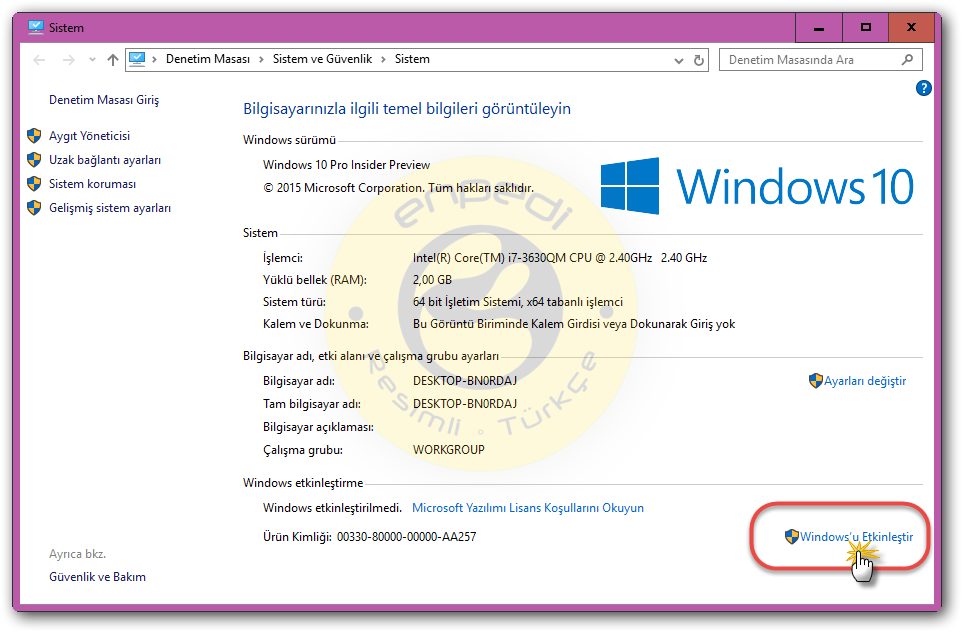Screen dimensions: 962x632
Task: Open address bar history dropdown
Action: (x=679, y=60)
